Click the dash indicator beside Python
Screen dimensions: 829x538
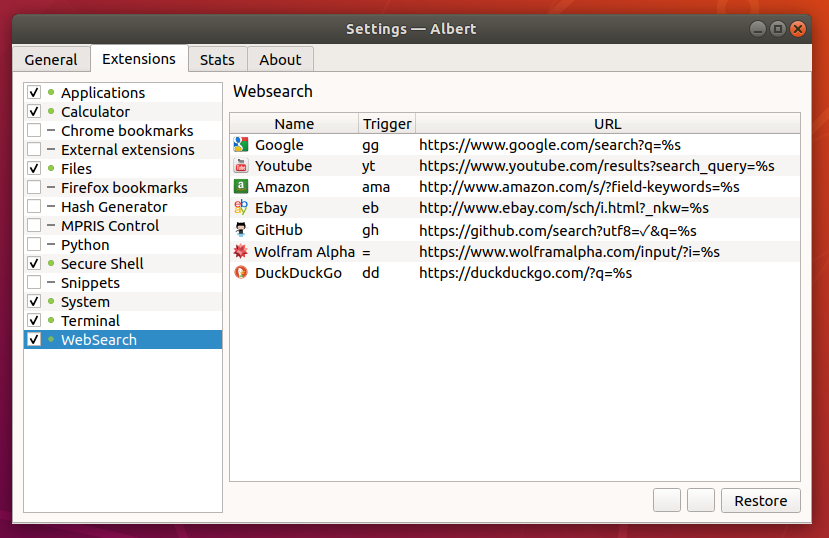[51, 244]
